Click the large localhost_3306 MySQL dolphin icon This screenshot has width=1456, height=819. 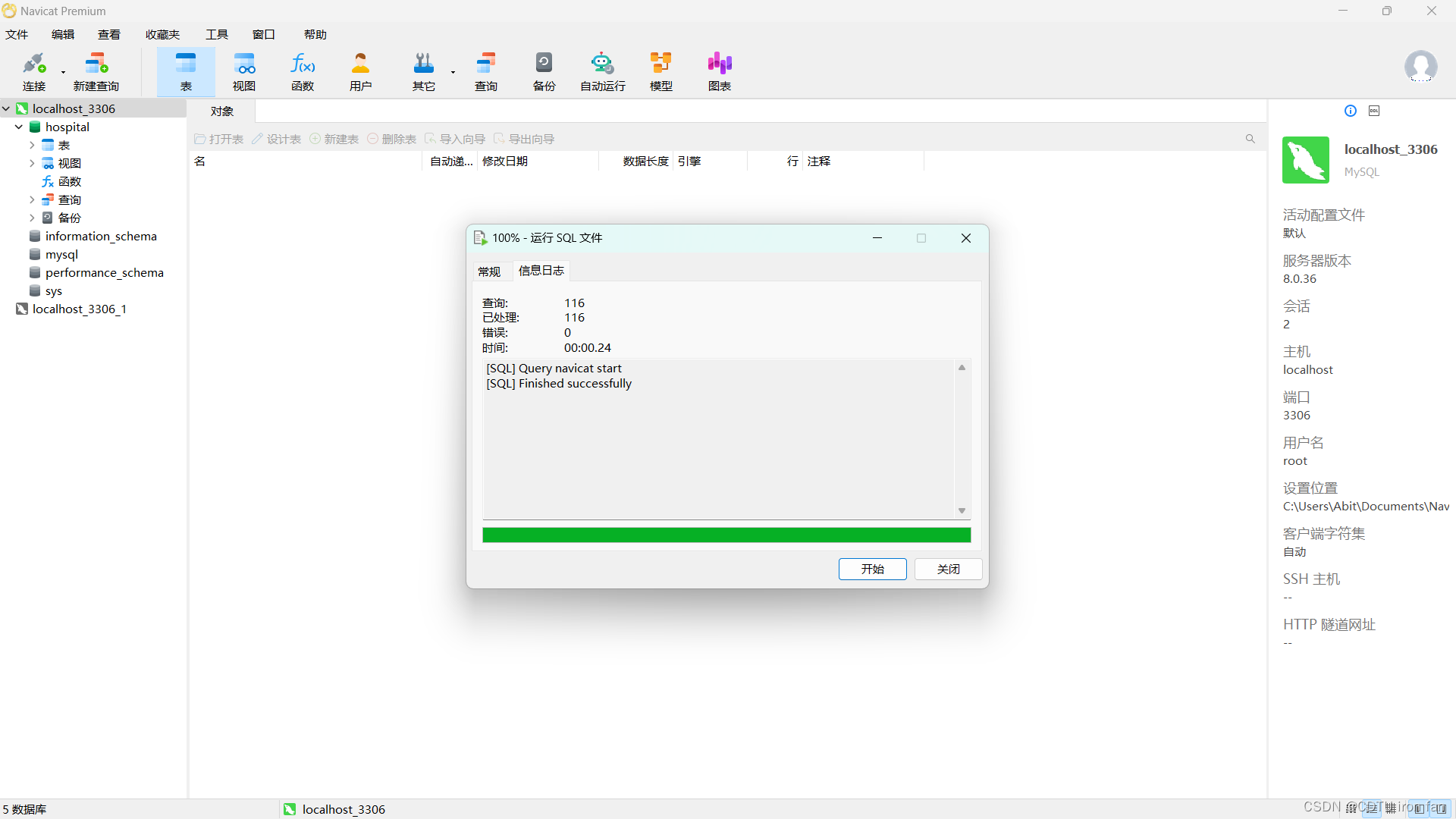[x=1306, y=160]
